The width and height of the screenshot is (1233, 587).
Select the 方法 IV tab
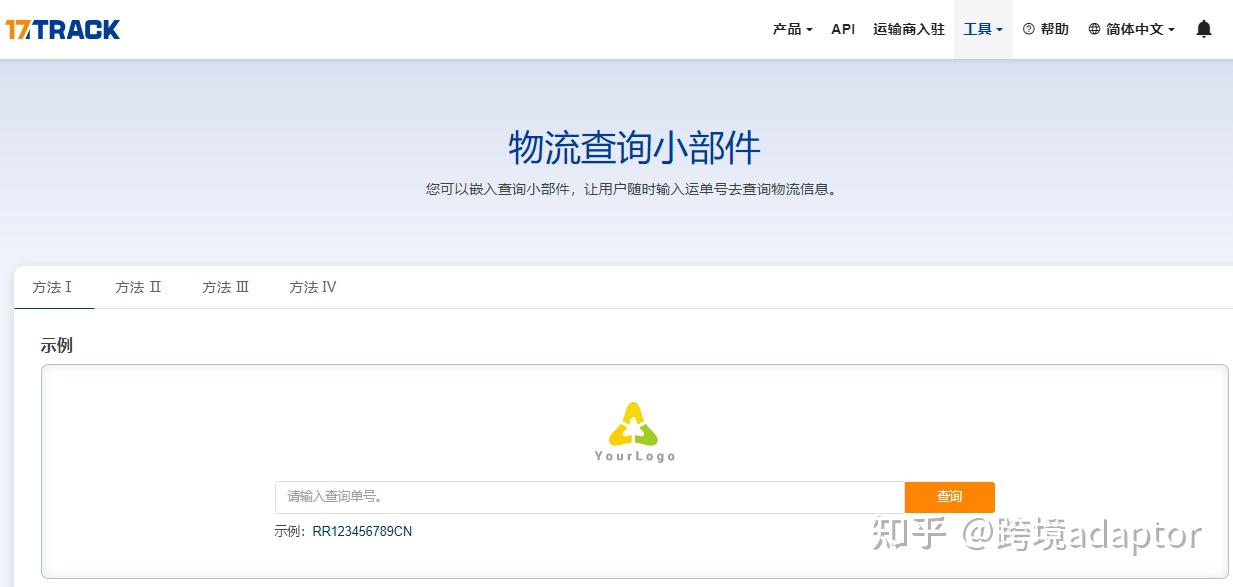click(312, 287)
